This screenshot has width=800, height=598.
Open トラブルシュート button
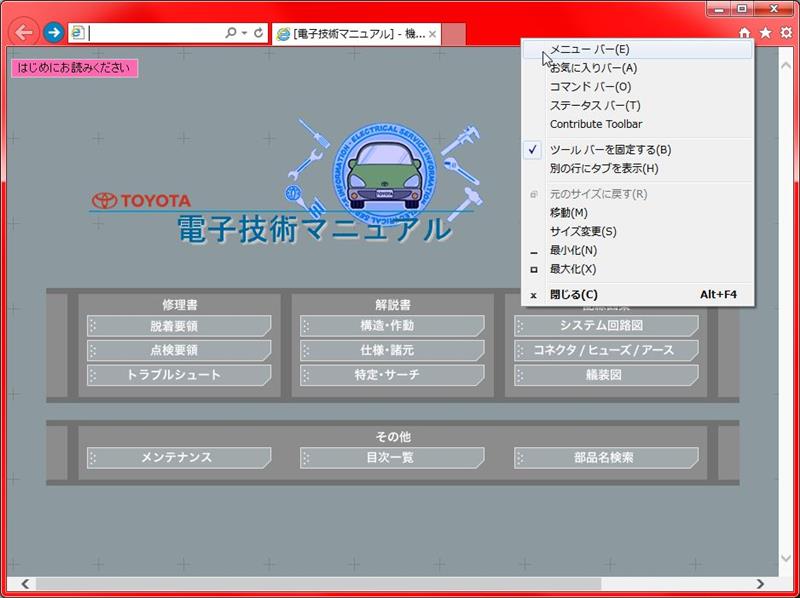tap(179, 375)
